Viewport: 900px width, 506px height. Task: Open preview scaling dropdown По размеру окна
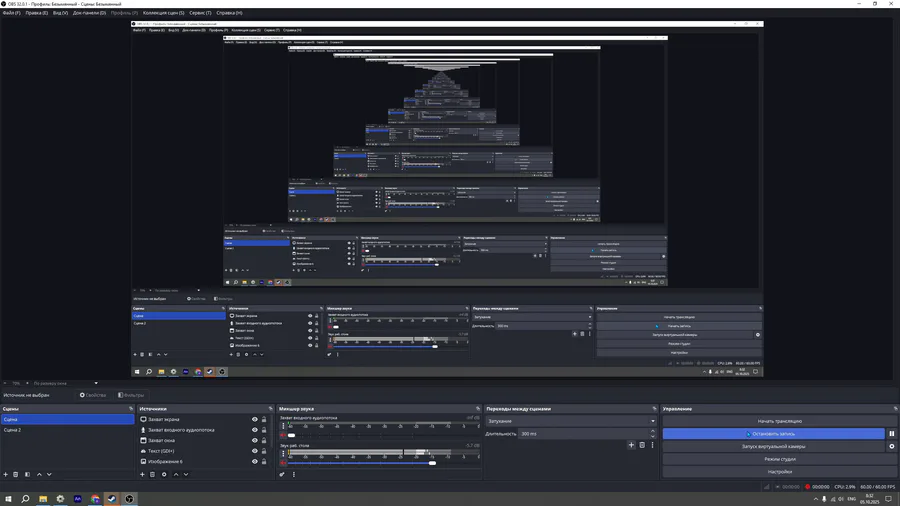pos(65,383)
